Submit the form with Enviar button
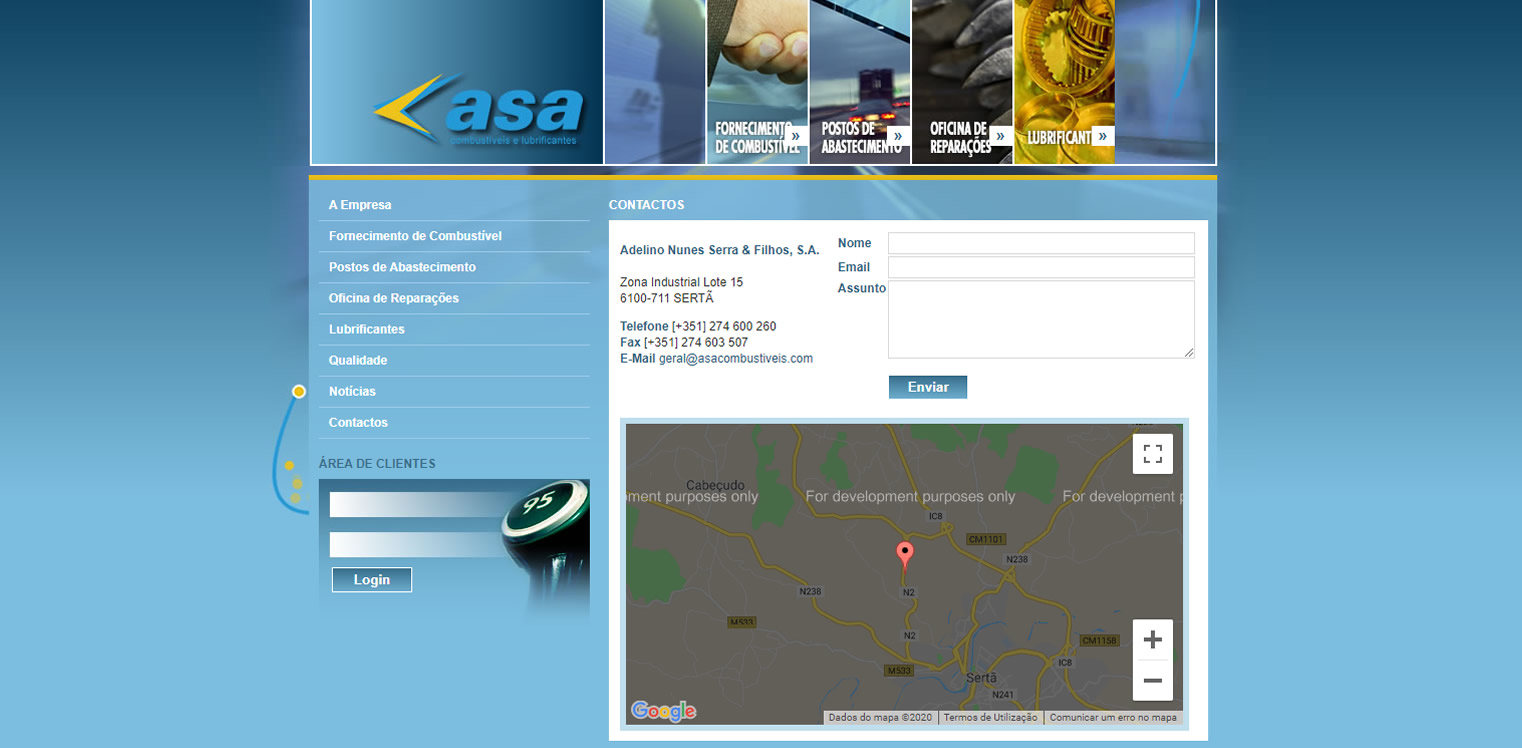The image size is (1522, 748). click(928, 387)
